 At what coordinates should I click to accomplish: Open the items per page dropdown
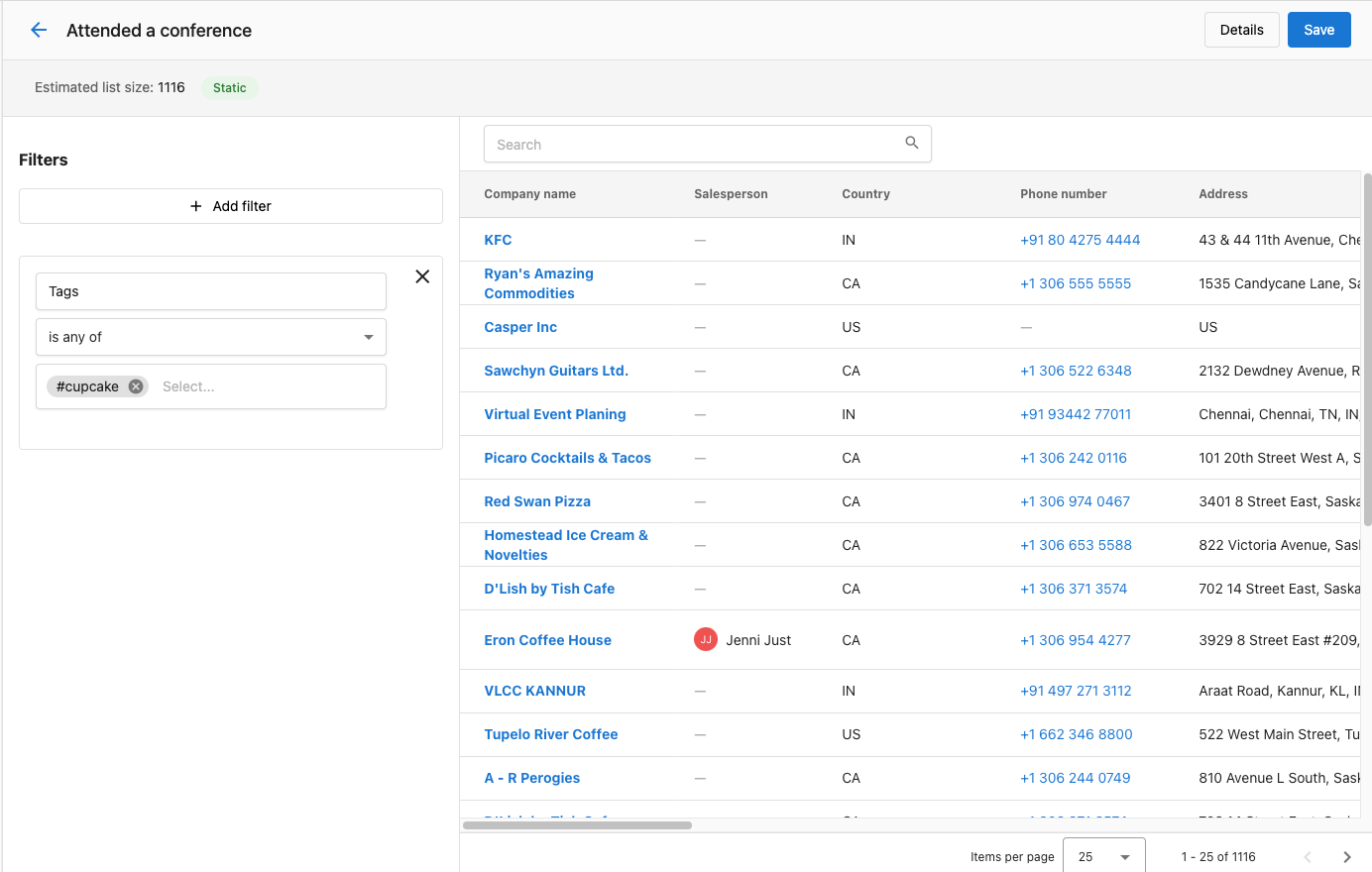click(1103, 856)
